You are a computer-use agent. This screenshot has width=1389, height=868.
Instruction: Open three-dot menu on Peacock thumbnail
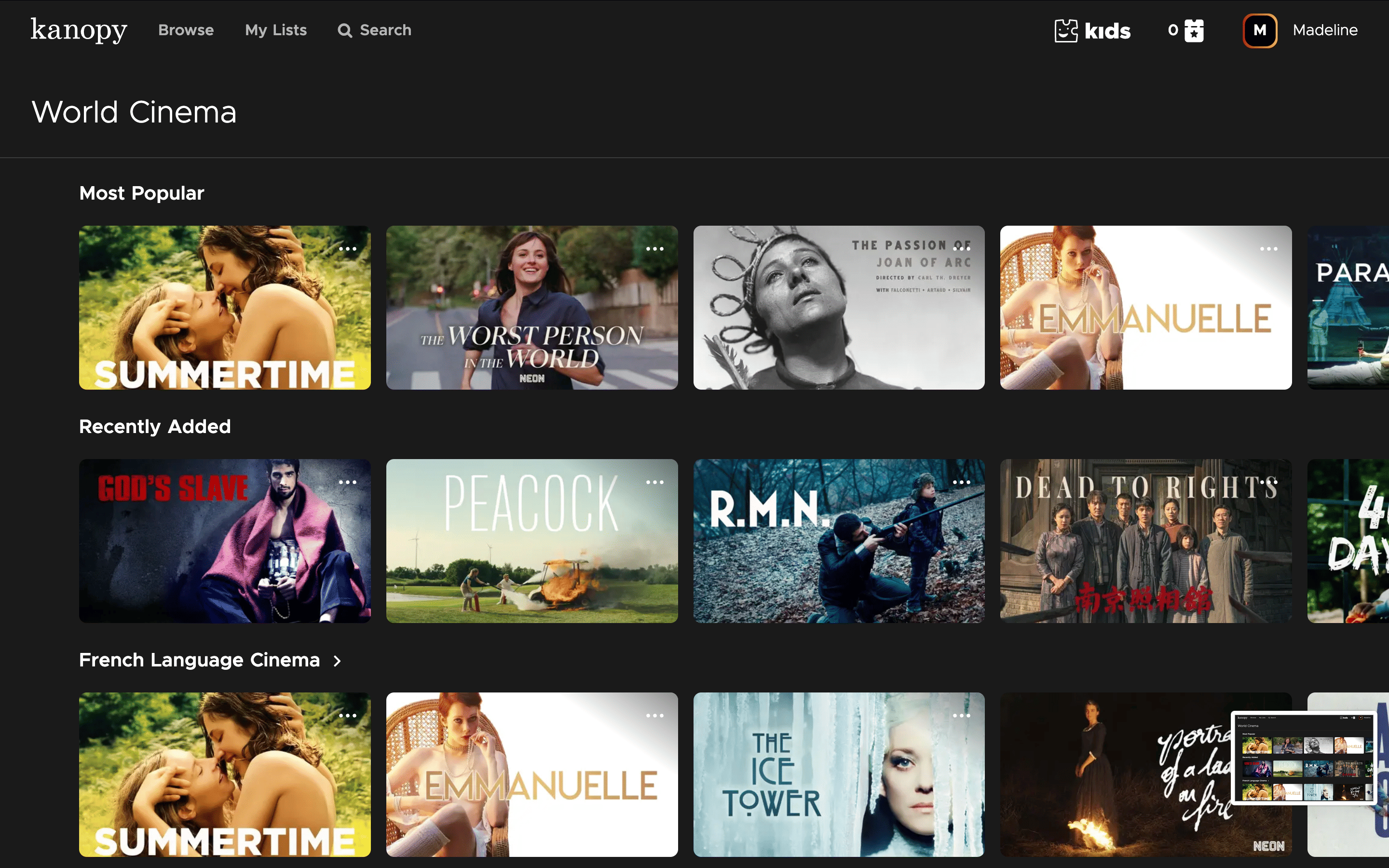(x=655, y=482)
